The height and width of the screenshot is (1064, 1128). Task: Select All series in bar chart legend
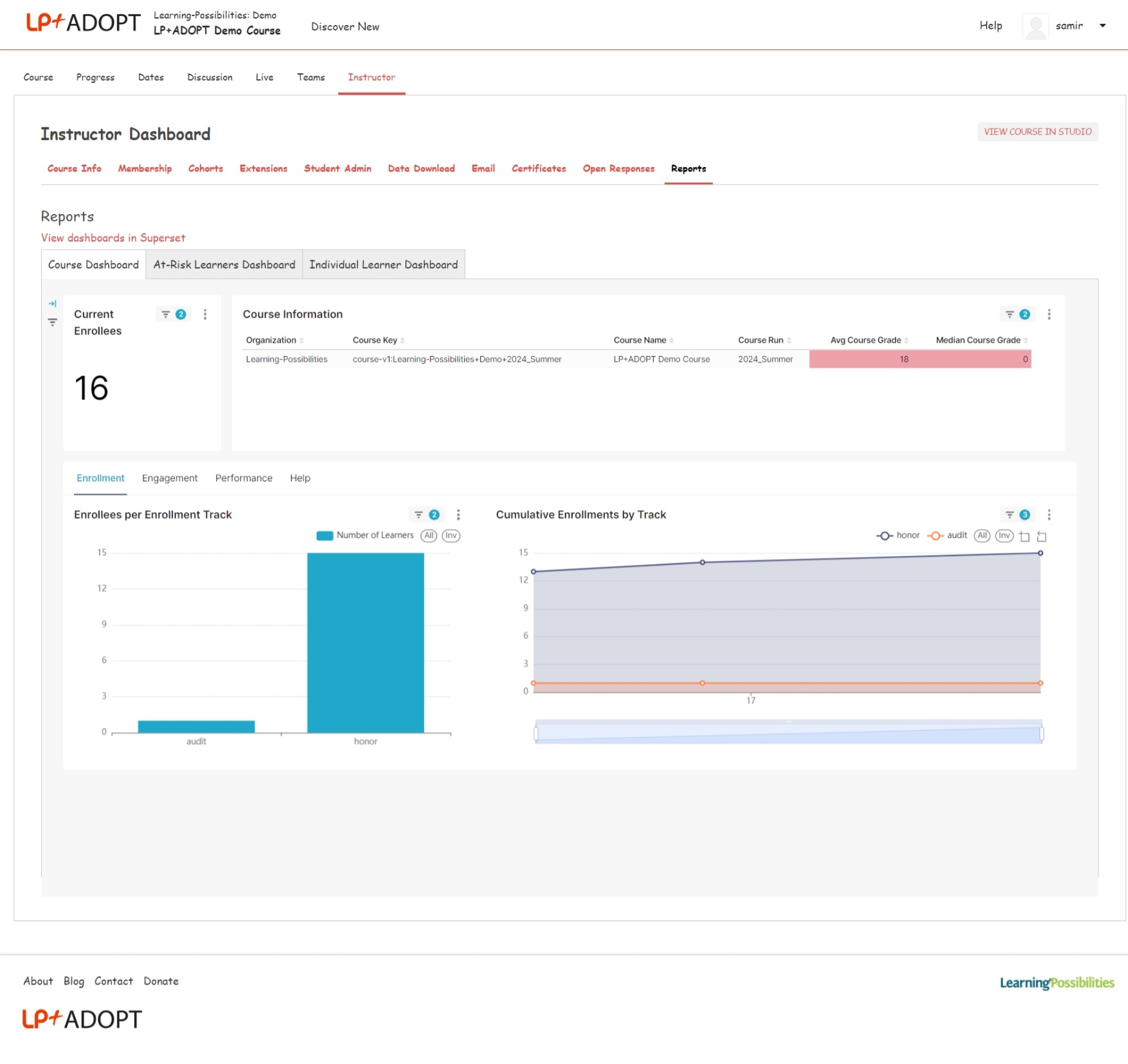[x=429, y=535]
